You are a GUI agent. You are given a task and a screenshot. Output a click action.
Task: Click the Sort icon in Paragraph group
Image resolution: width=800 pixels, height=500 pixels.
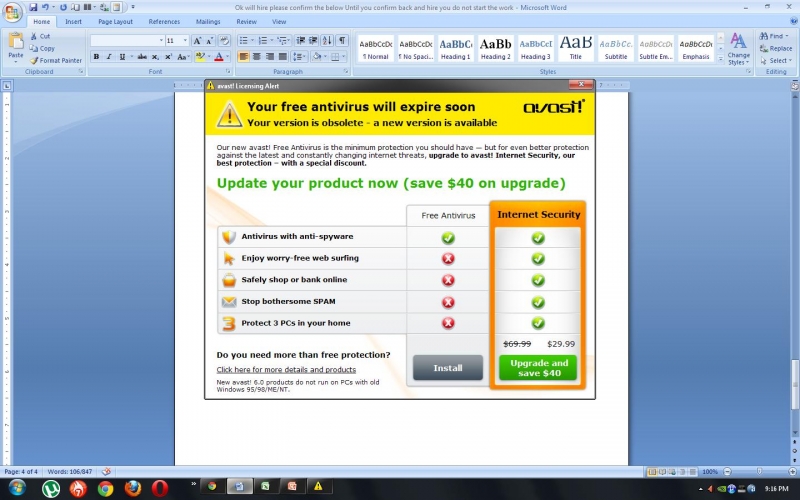(327, 41)
